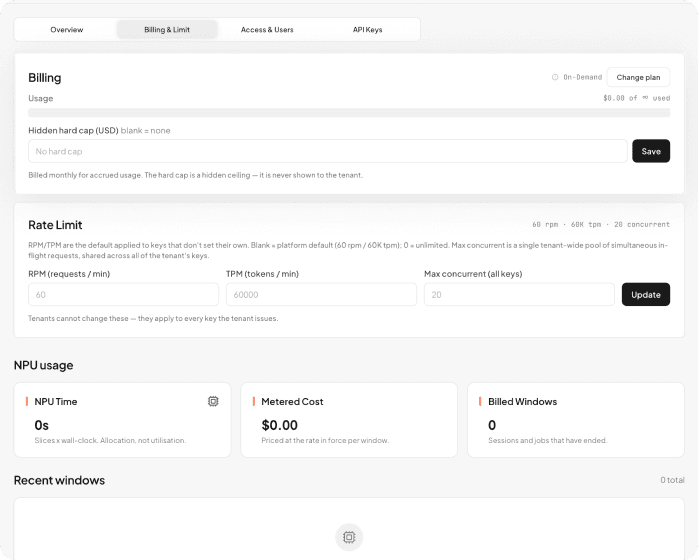The image size is (698, 560).
Task: Click the chip icon under Recent windows
Action: [x=349, y=537]
